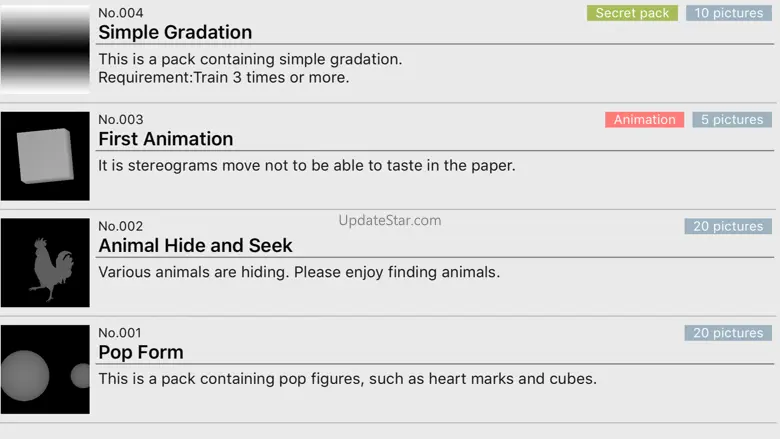Open the Simple Gradation title

tap(175, 33)
